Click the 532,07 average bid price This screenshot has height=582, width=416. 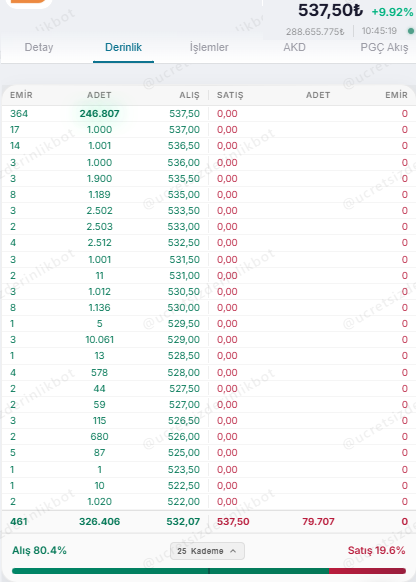point(183,521)
